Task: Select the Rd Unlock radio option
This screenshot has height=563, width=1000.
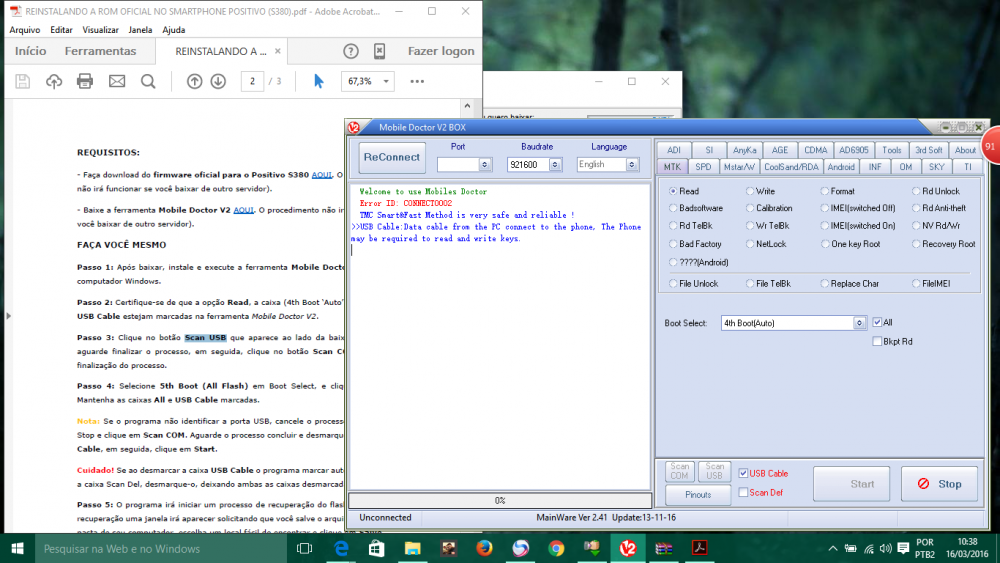Action: pyautogui.click(x=936, y=191)
